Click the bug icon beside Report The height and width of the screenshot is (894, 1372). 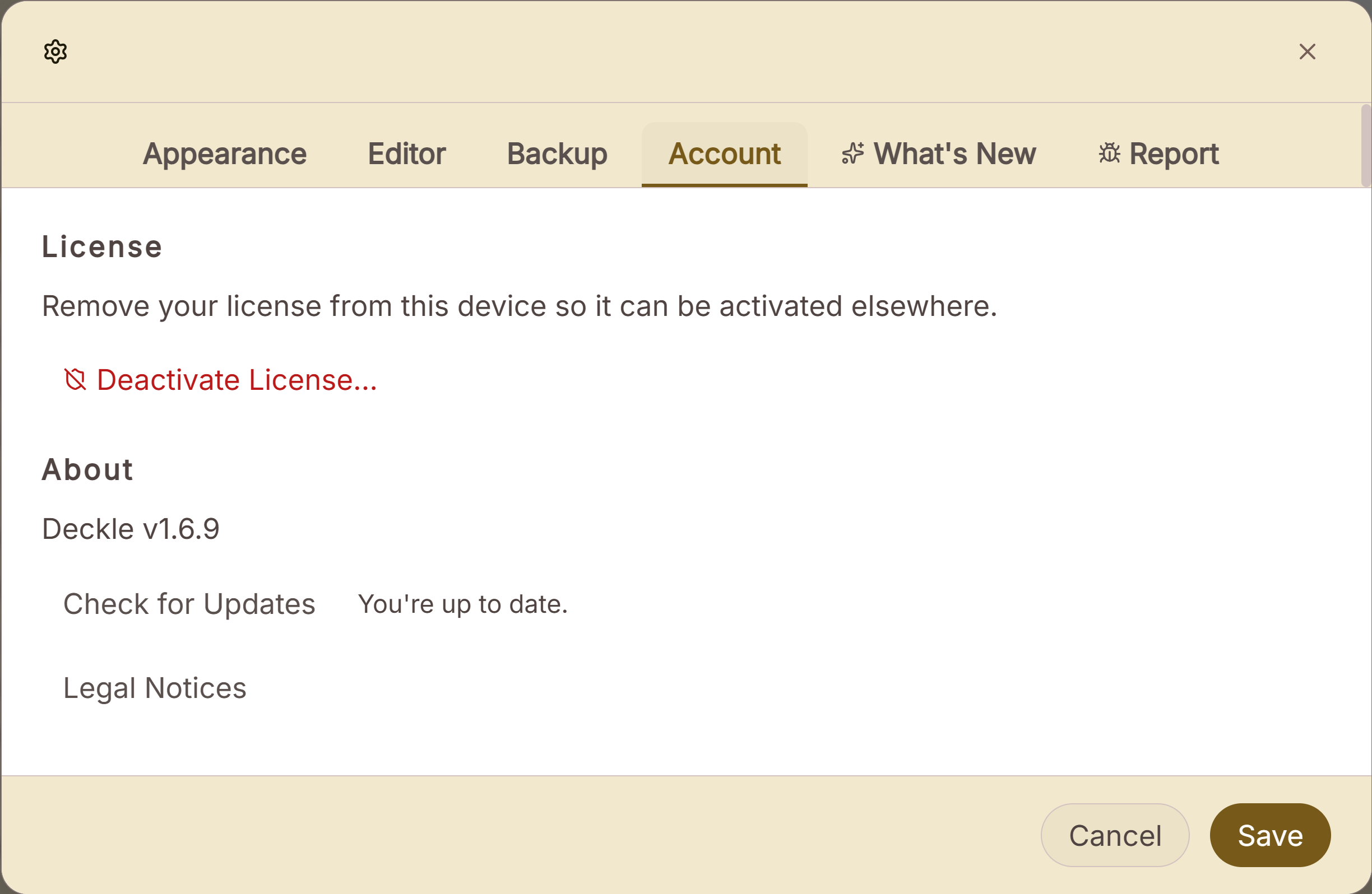click(x=1109, y=153)
